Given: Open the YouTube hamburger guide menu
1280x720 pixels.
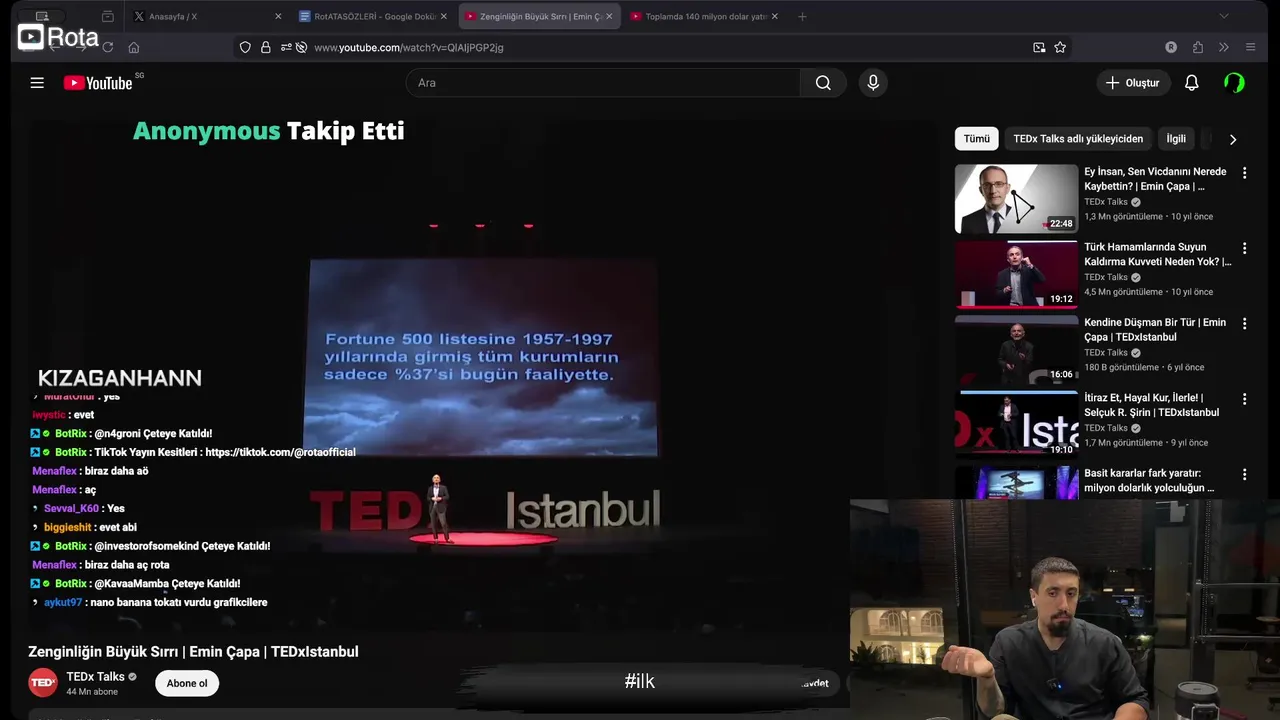Looking at the screenshot, I should pos(37,83).
